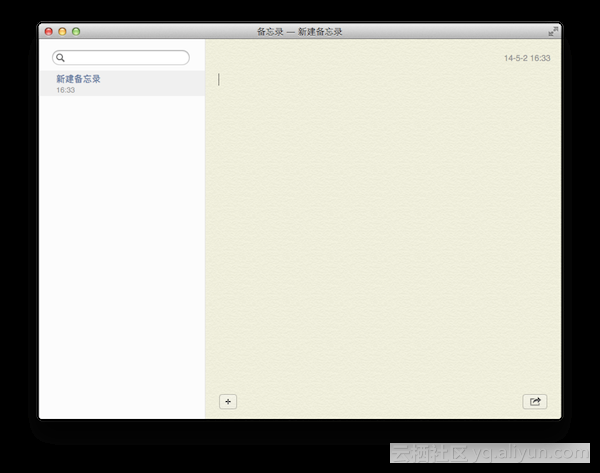This screenshot has width=600, height=473.
Task: Click into the note editing area
Action: (x=383, y=230)
